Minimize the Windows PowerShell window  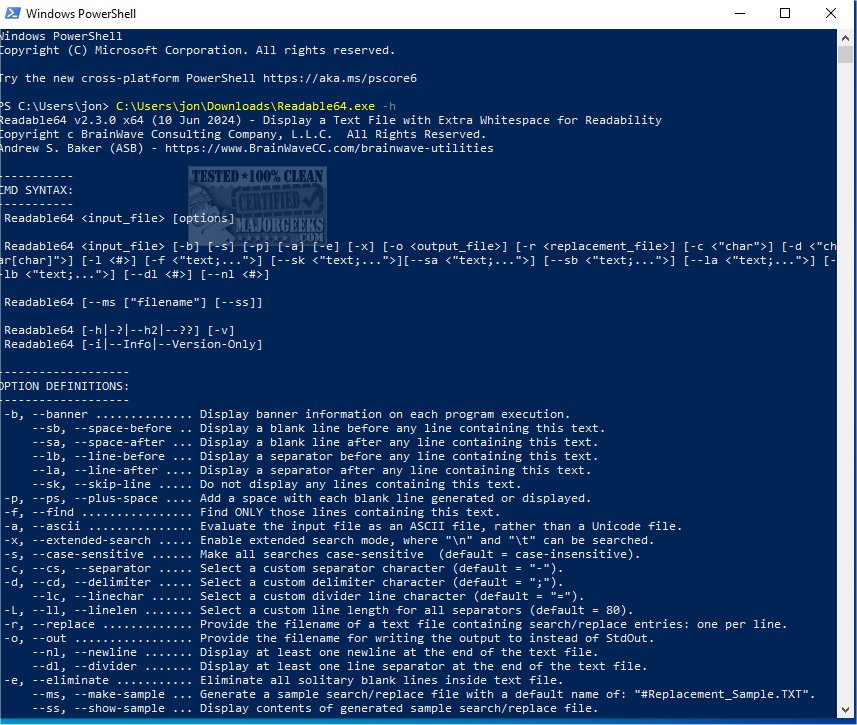point(741,14)
